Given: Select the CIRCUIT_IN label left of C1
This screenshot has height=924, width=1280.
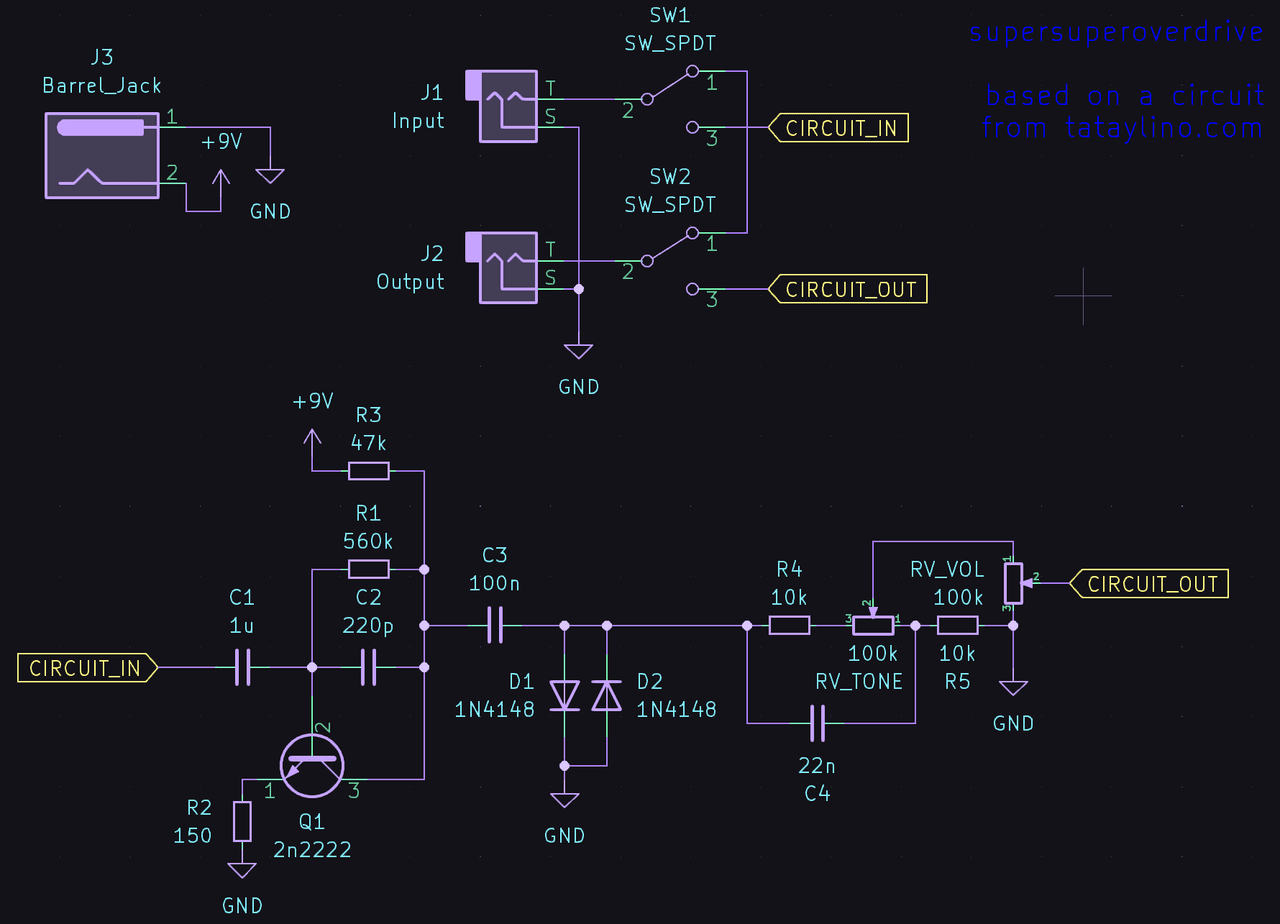Looking at the screenshot, I should 88,668.
